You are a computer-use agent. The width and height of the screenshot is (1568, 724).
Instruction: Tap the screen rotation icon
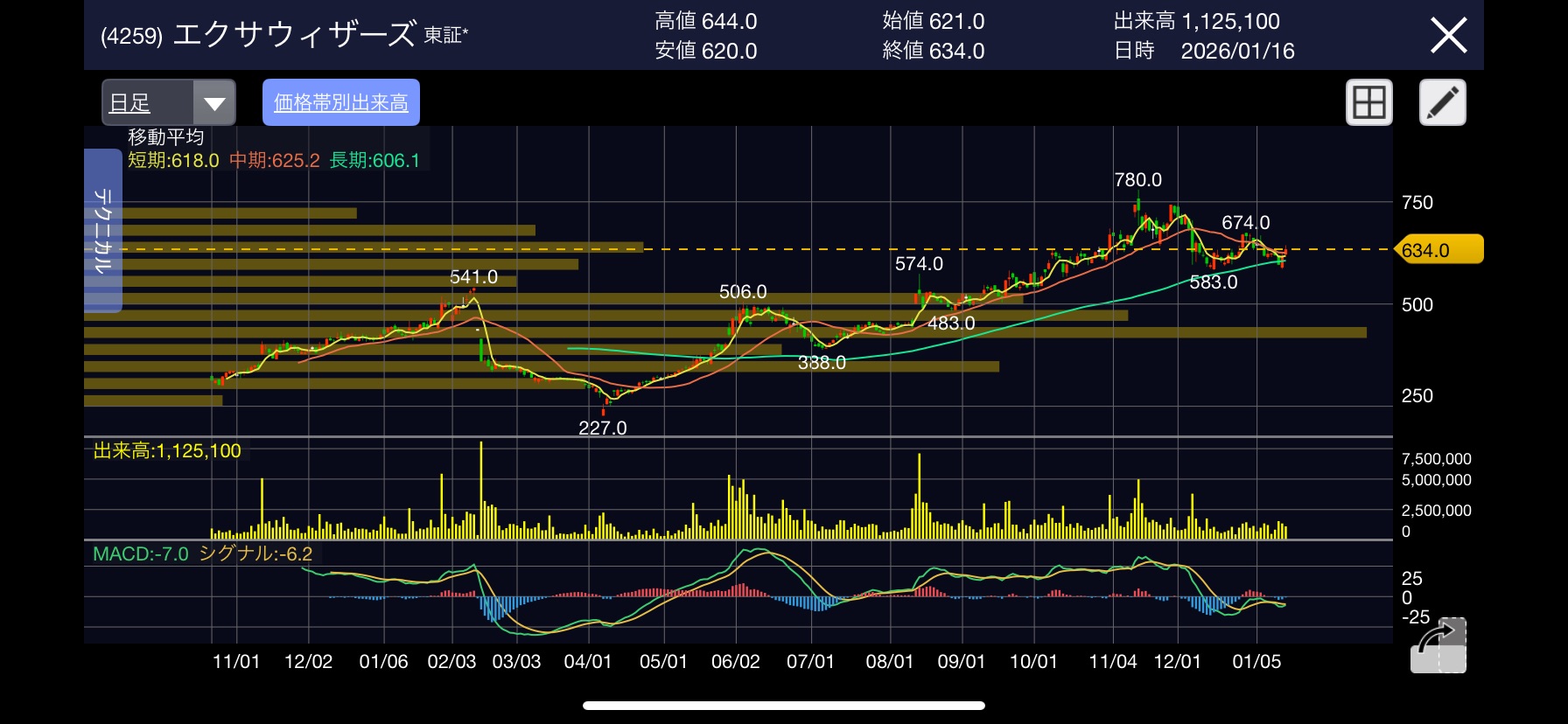pyautogui.click(x=1438, y=645)
